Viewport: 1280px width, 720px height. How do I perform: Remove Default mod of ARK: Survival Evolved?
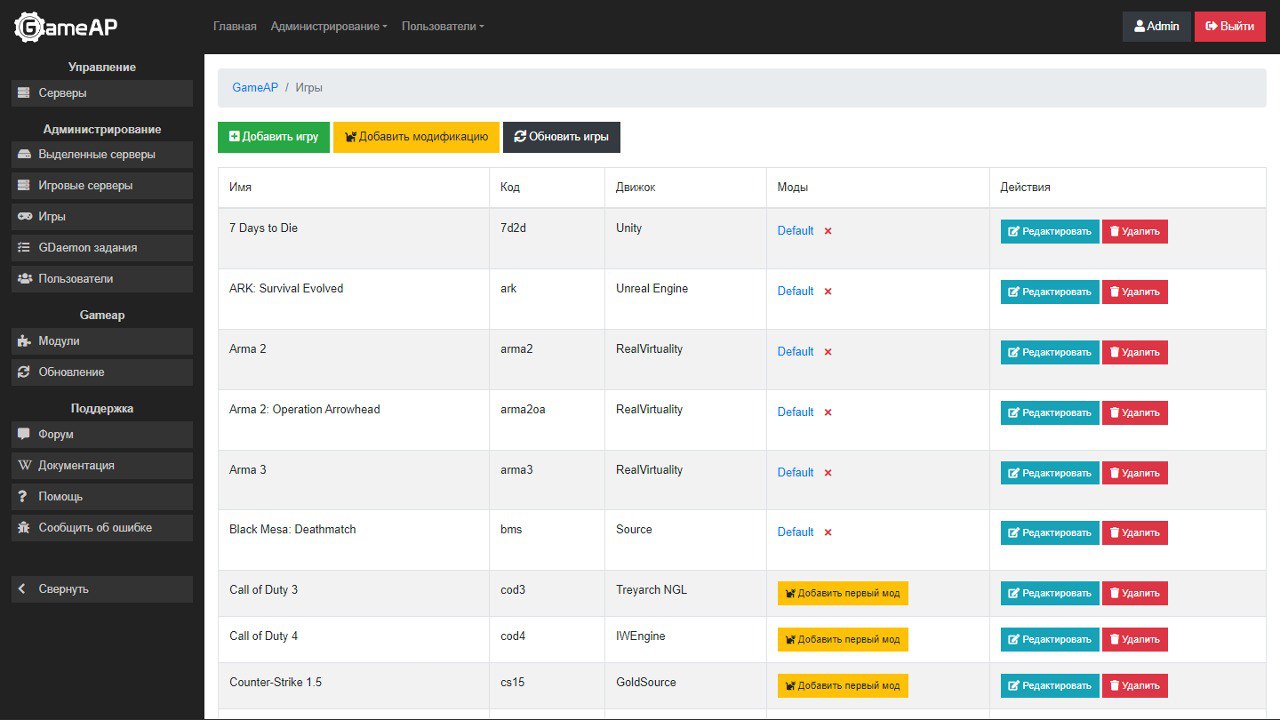coord(828,292)
